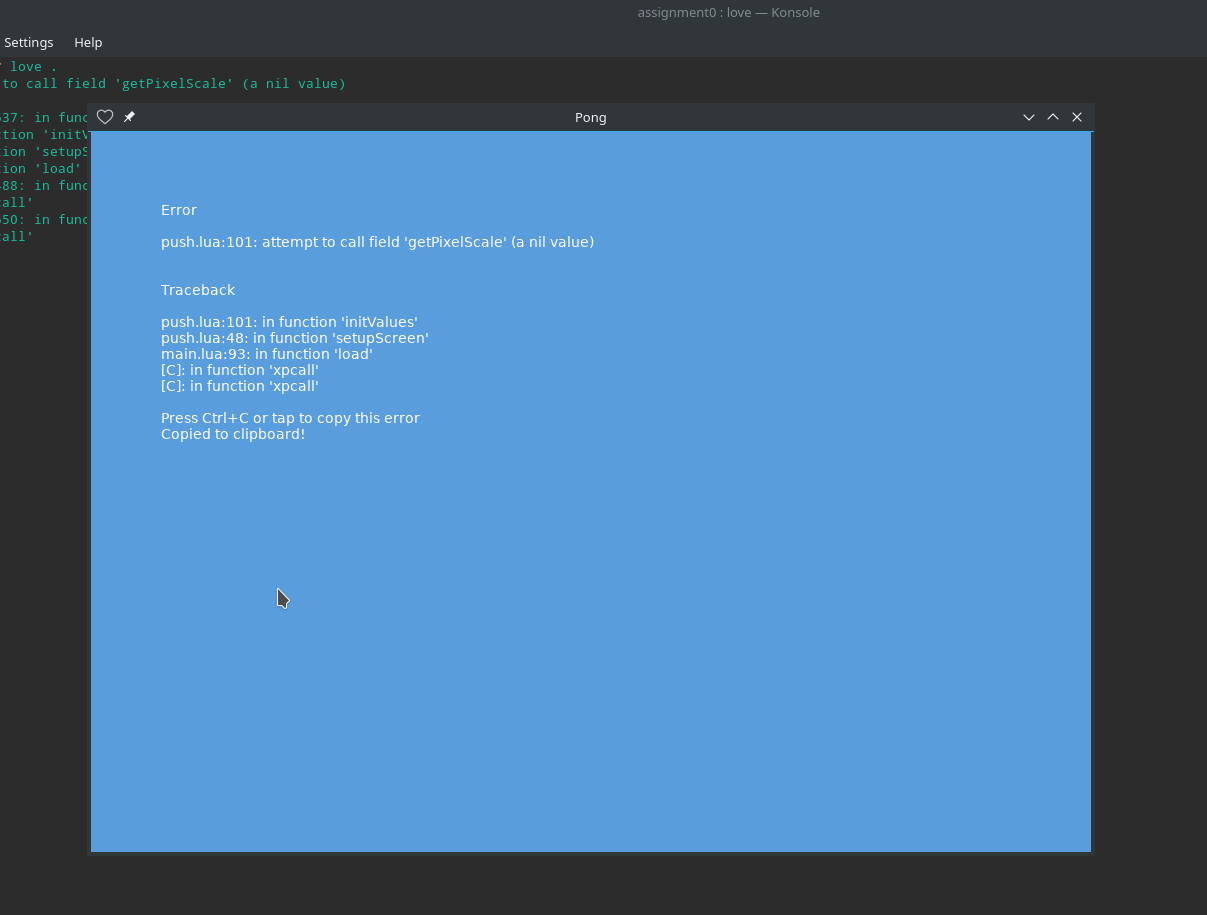Close the Pong error window

coord(1077,117)
